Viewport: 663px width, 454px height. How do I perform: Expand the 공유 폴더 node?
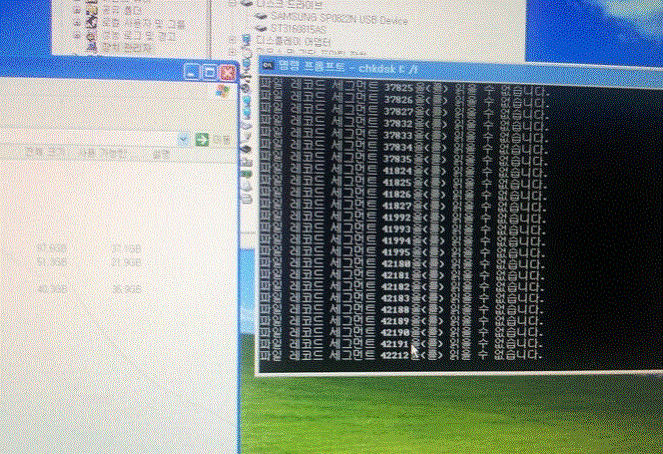[77, 9]
